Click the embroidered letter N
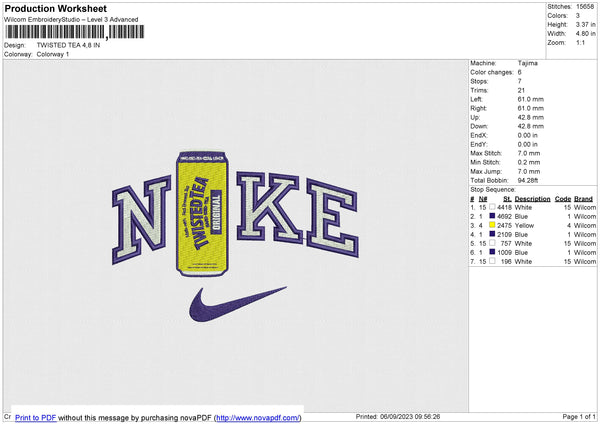Viewport: 600px width, 424px height. pyautogui.click(x=141, y=220)
